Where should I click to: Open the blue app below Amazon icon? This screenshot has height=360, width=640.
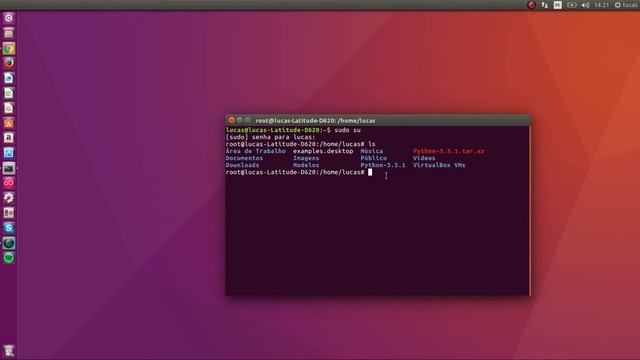[x=9, y=153]
